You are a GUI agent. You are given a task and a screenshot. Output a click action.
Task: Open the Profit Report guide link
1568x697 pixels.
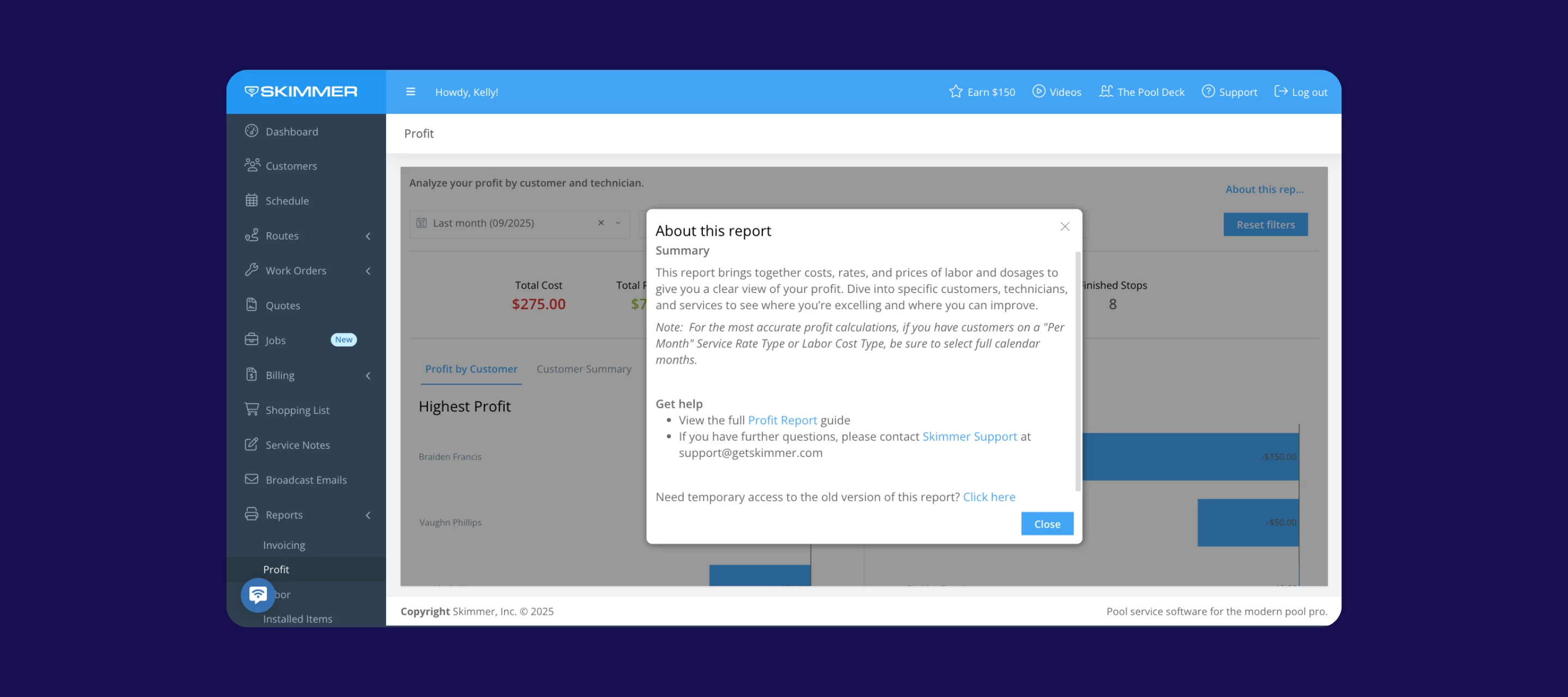click(782, 420)
